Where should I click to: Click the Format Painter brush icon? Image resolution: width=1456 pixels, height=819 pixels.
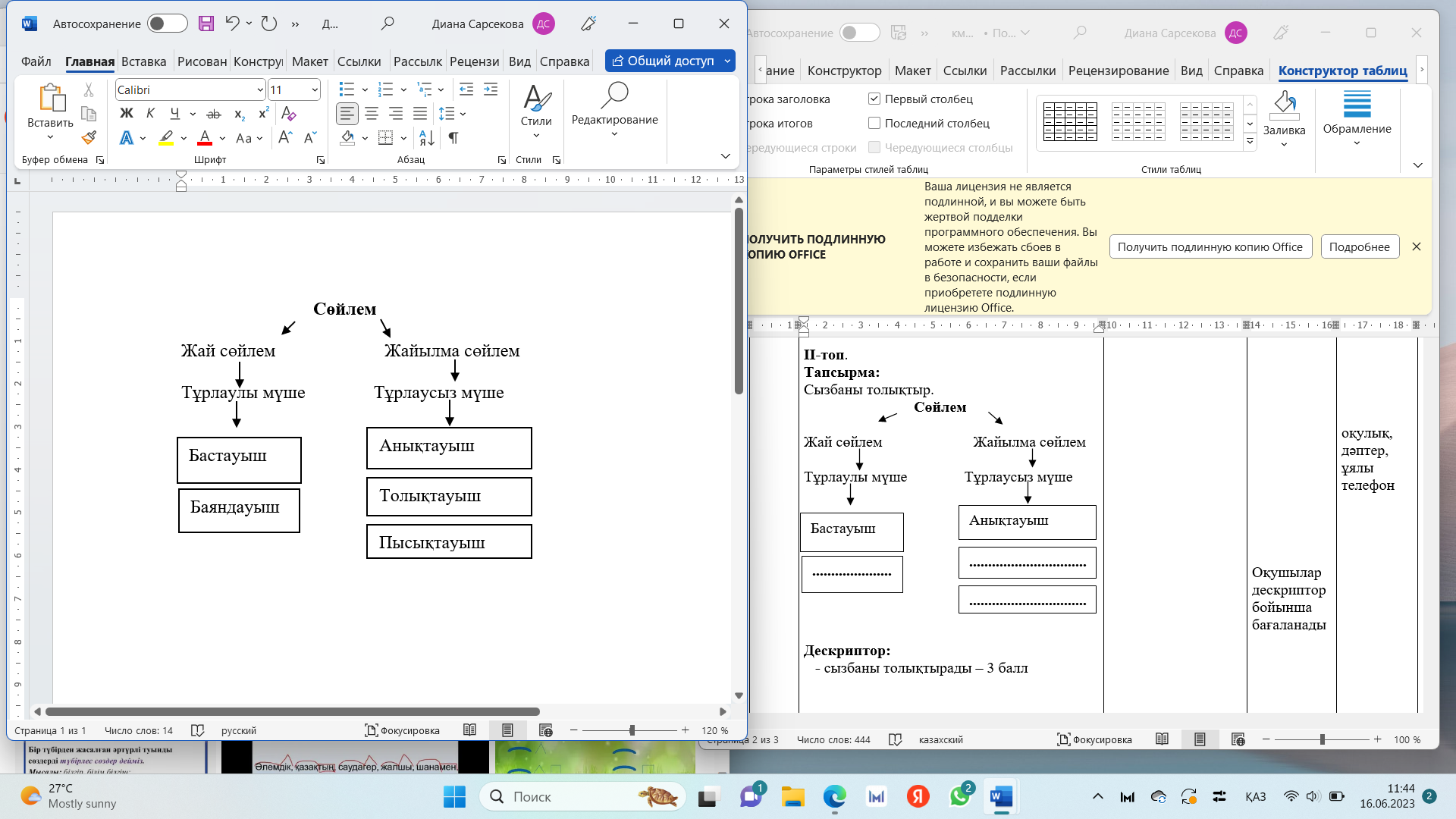[89, 137]
